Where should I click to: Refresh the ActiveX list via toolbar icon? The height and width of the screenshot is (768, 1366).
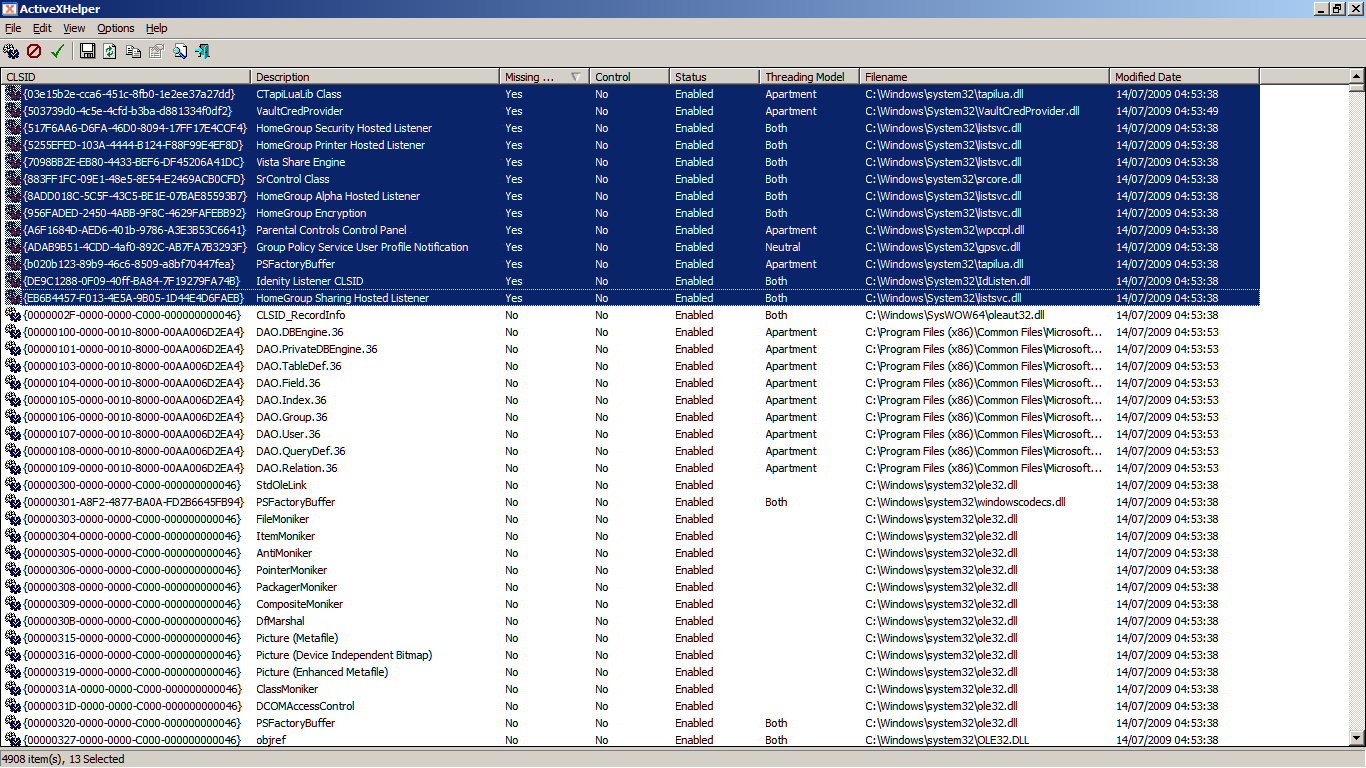pyautogui.click(x=110, y=51)
